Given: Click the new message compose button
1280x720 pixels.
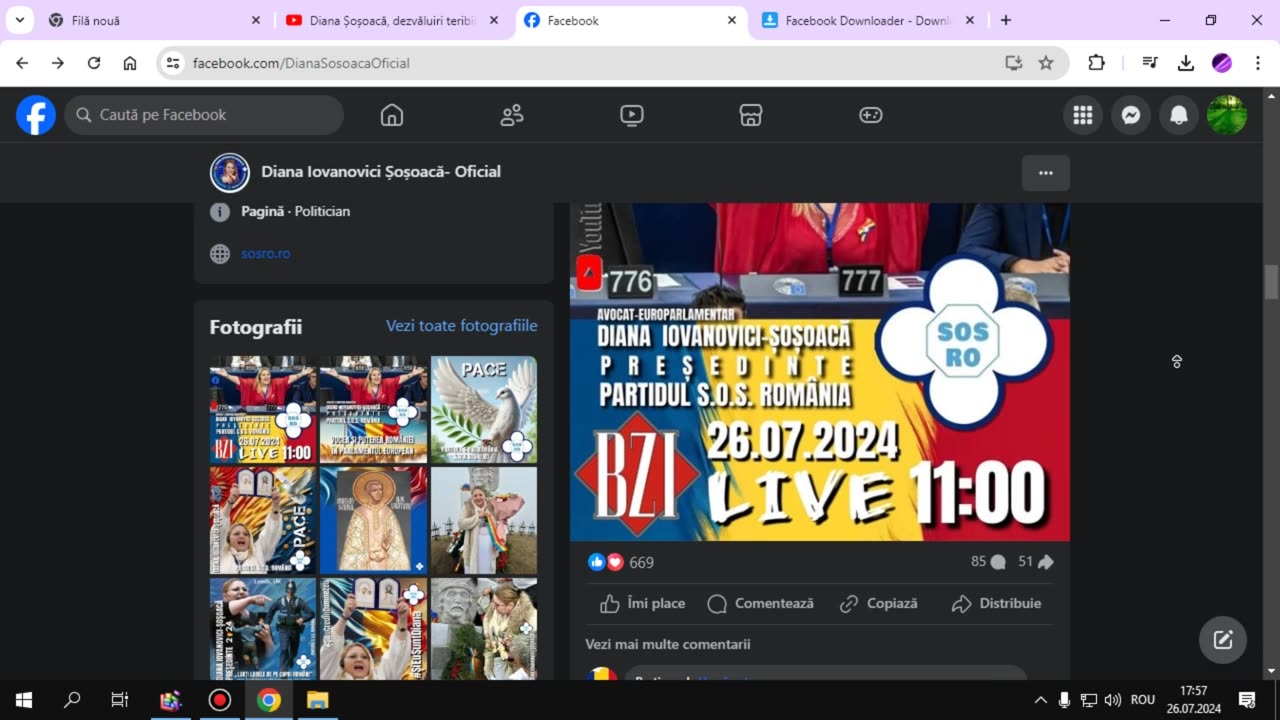Looking at the screenshot, I should 1223,640.
